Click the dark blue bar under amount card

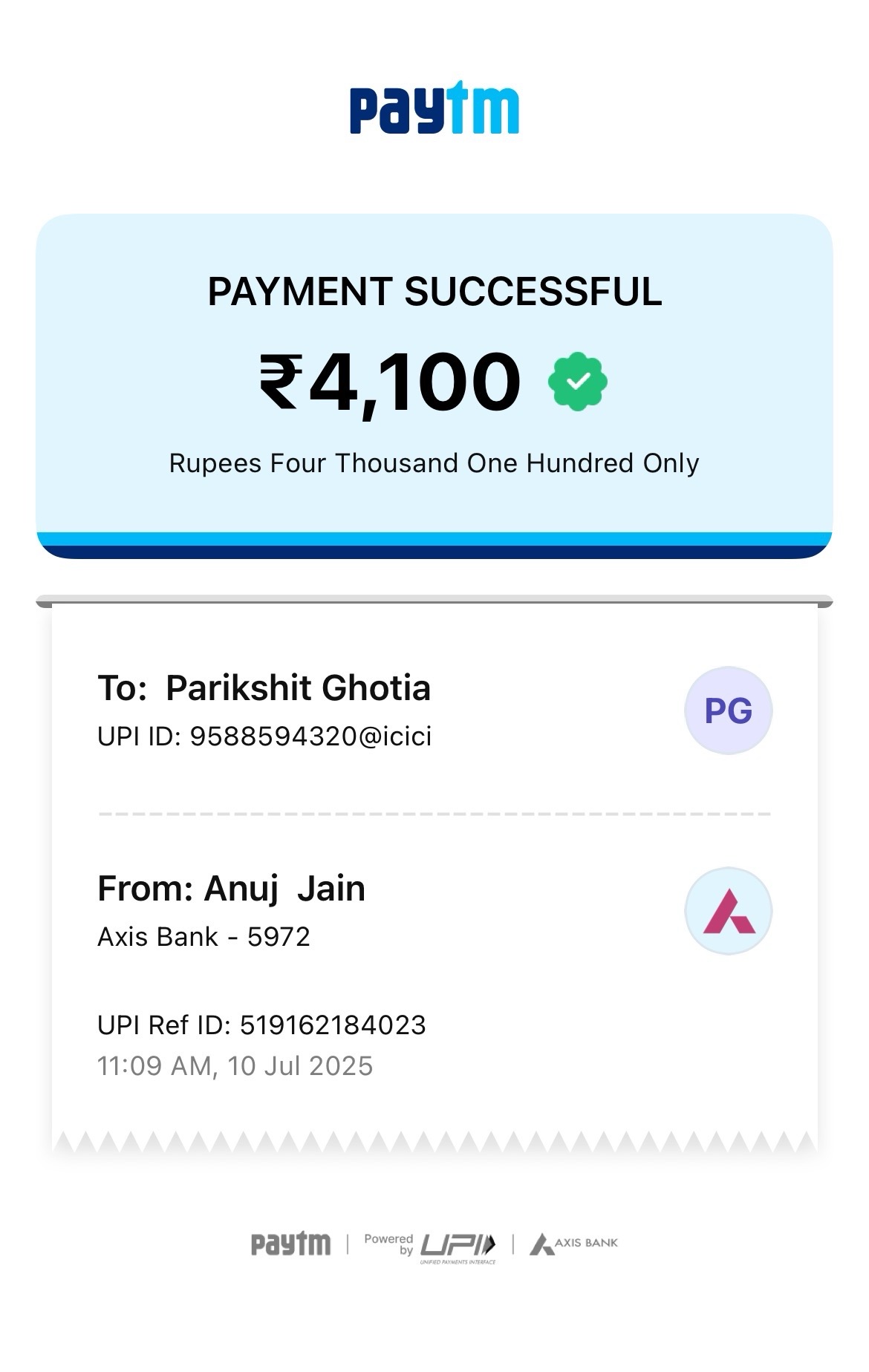434,552
